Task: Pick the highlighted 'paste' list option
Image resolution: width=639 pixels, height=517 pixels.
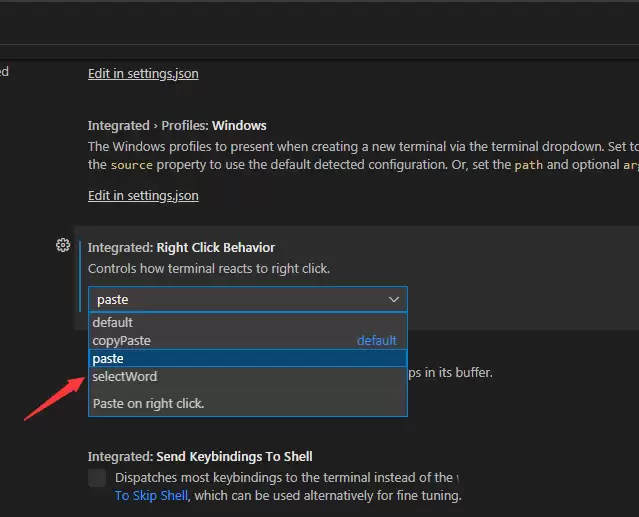Action: pos(108,358)
